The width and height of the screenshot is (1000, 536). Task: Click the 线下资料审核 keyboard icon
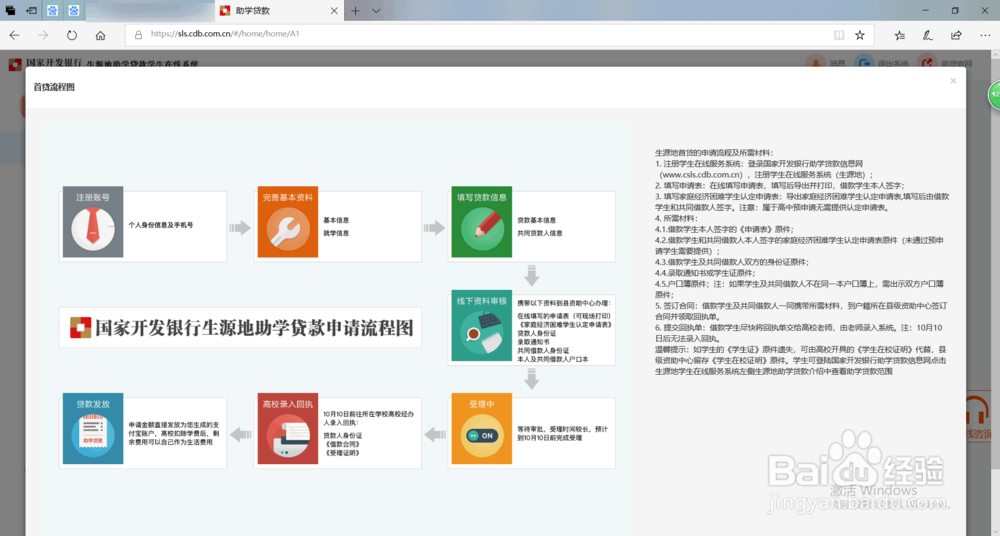tap(483, 332)
